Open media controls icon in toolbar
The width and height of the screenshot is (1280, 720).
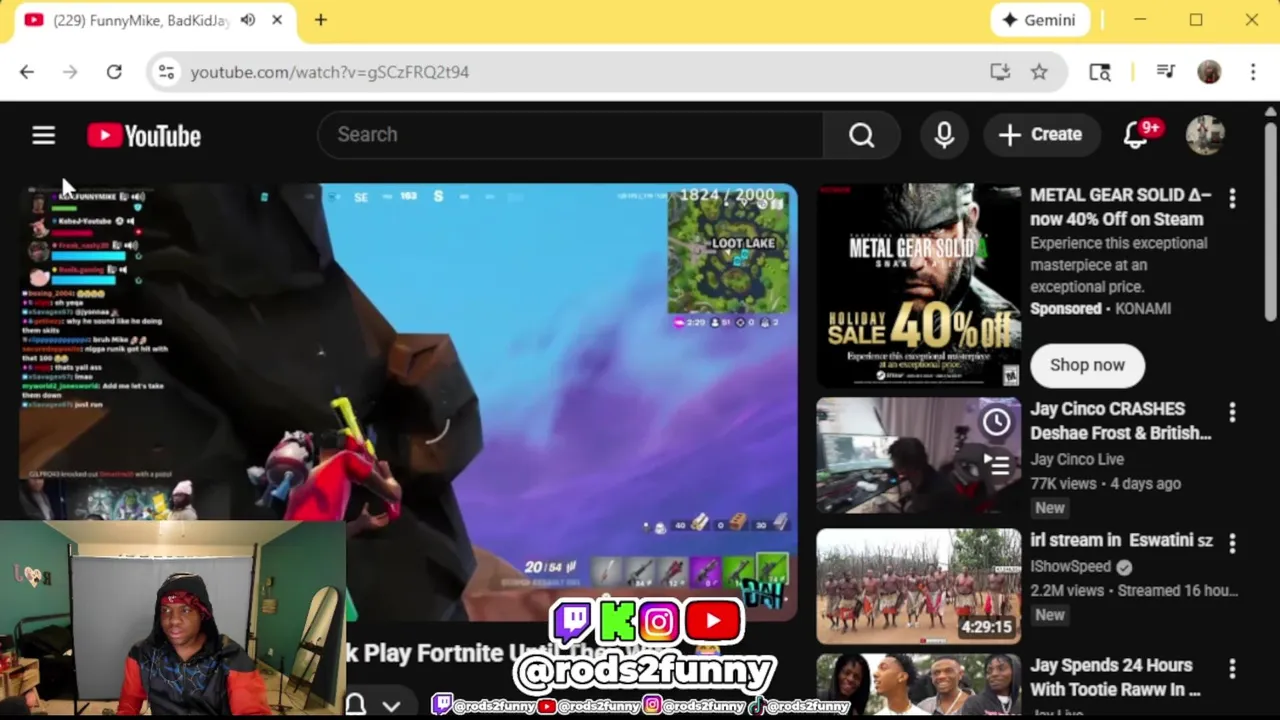click(1165, 72)
